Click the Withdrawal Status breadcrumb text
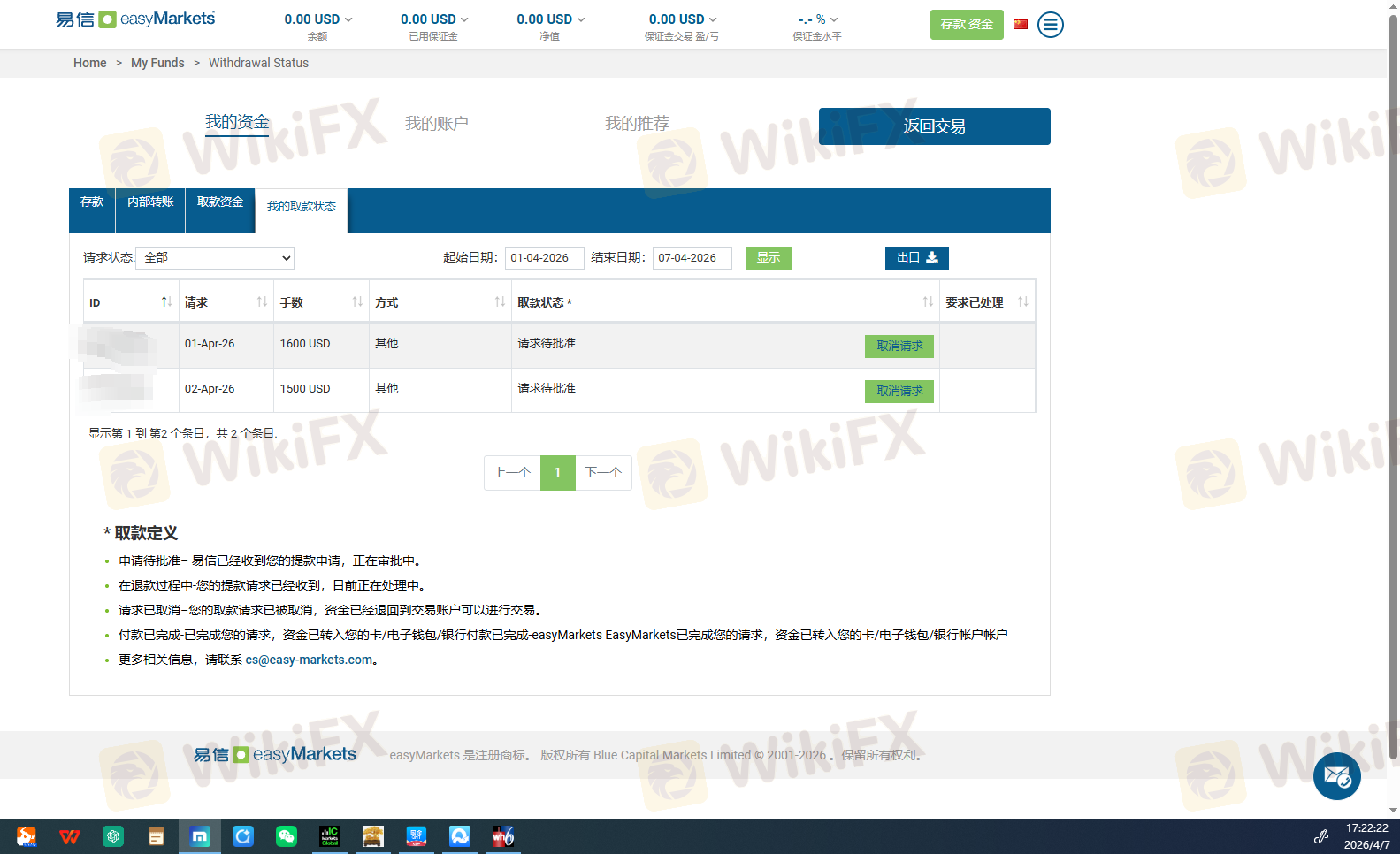This screenshot has width=1400, height=854. (258, 63)
